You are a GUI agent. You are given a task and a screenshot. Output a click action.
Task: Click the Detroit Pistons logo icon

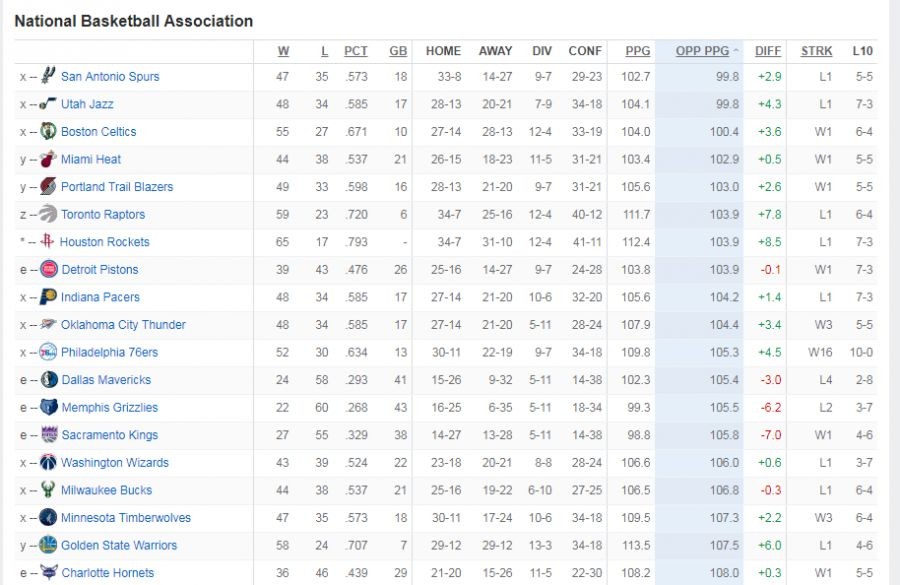click(49, 269)
